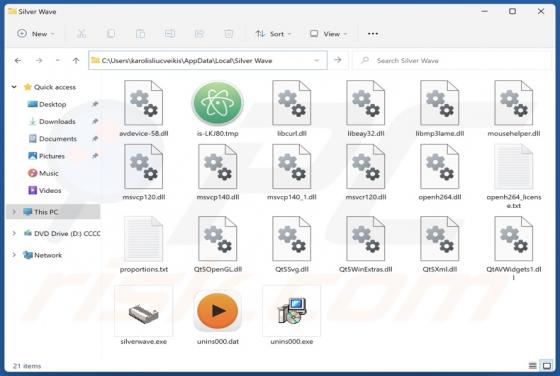Select the openh264.dll file icon
The image size is (560, 376).
tap(440, 166)
